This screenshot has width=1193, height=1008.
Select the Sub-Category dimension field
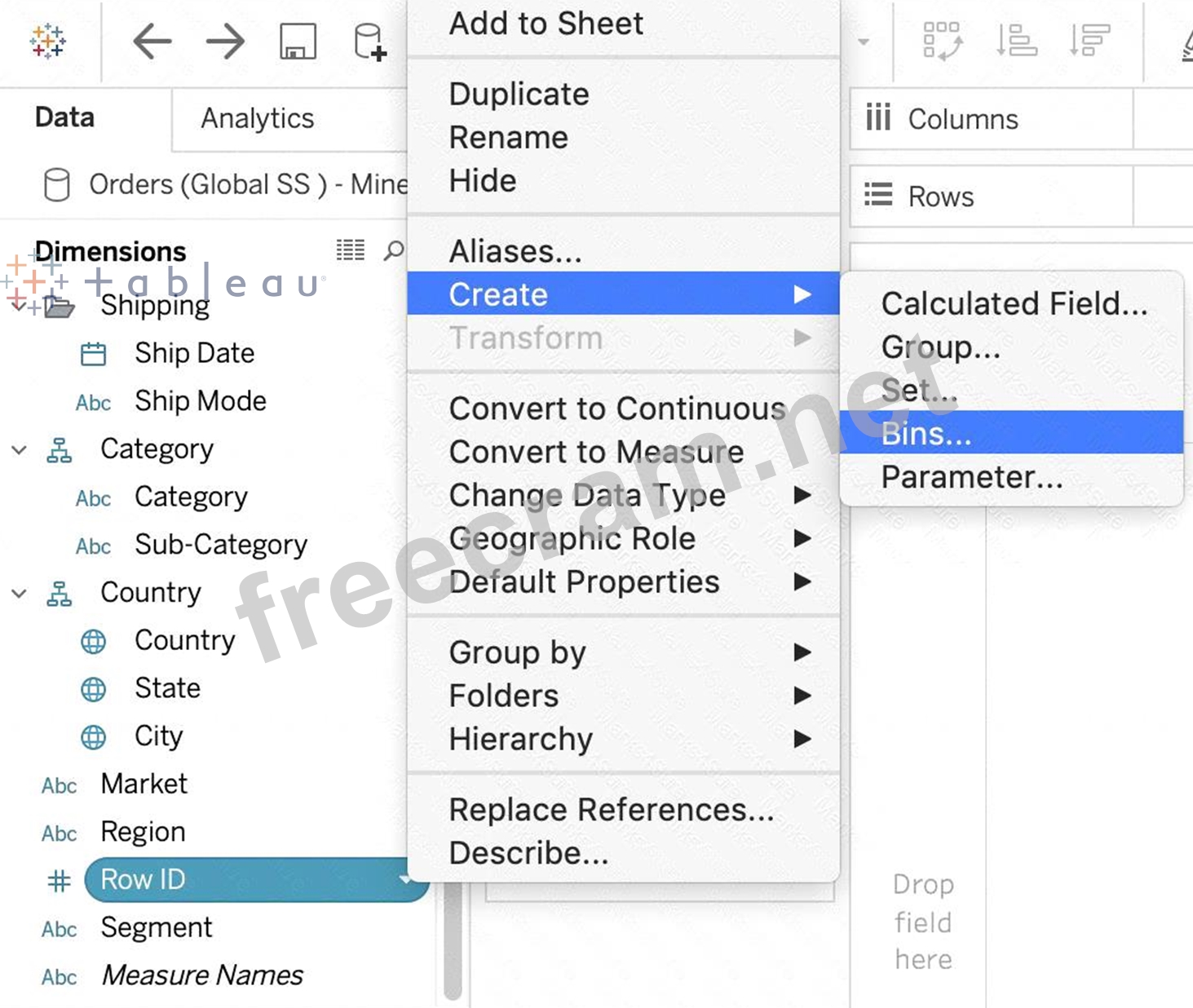click(220, 545)
